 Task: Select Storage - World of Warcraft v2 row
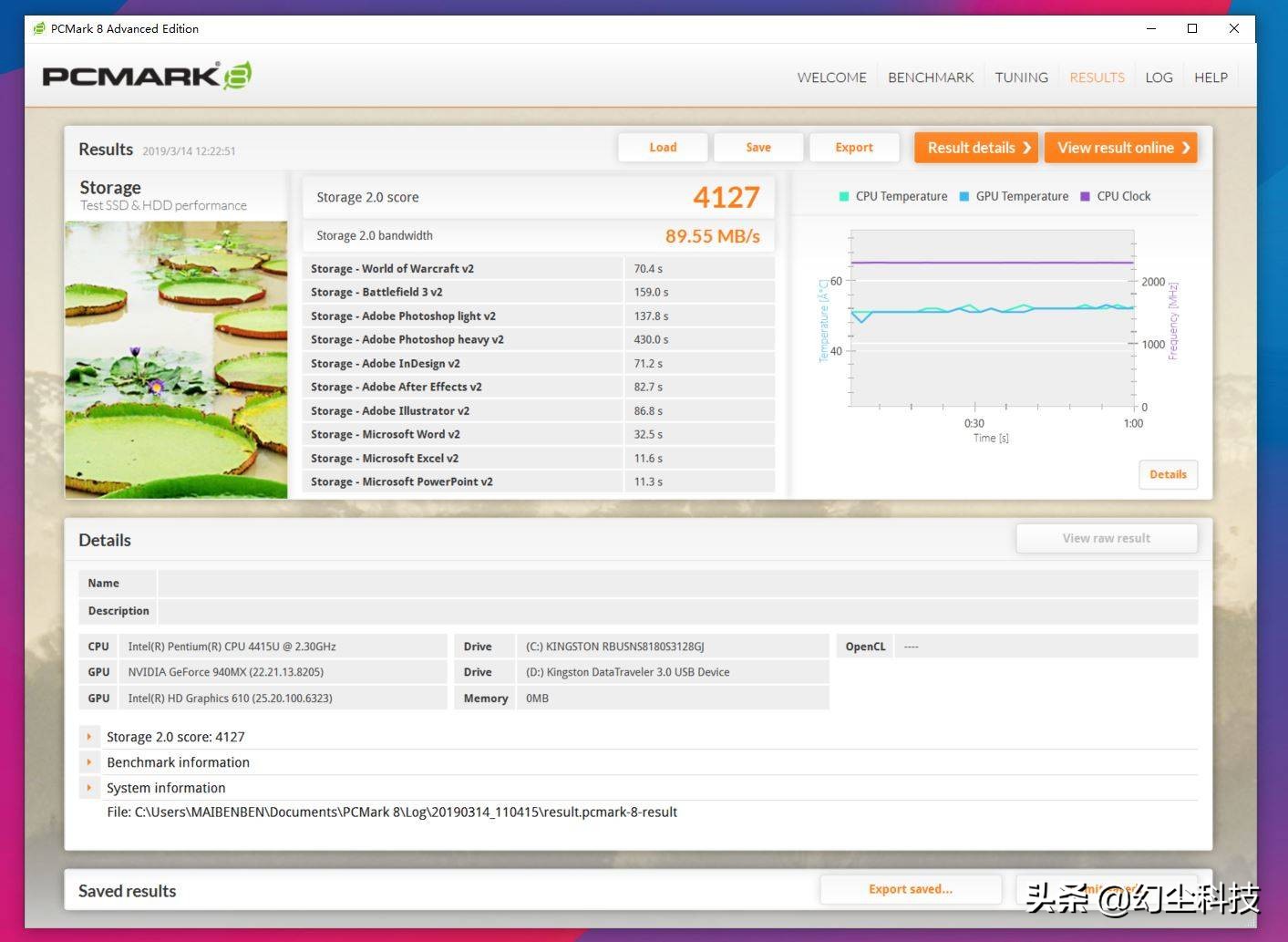(x=538, y=268)
